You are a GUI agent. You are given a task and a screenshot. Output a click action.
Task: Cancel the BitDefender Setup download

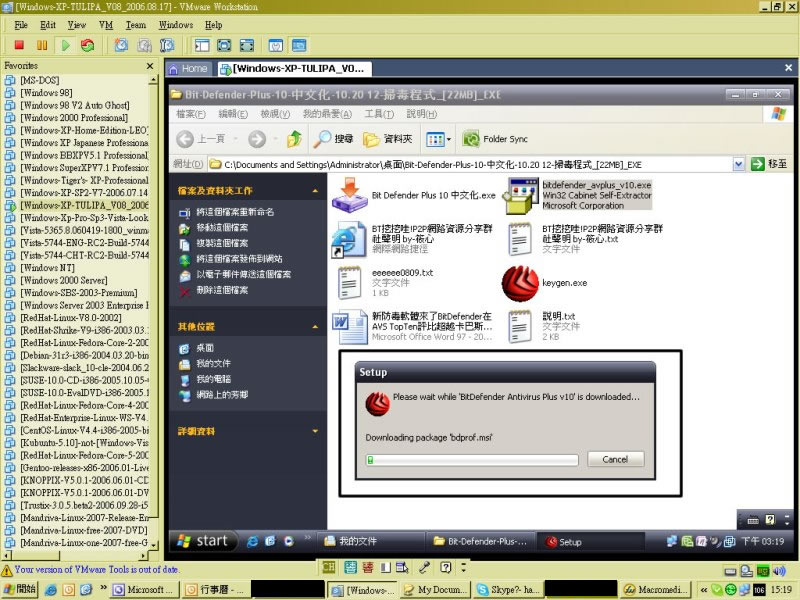point(615,459)
